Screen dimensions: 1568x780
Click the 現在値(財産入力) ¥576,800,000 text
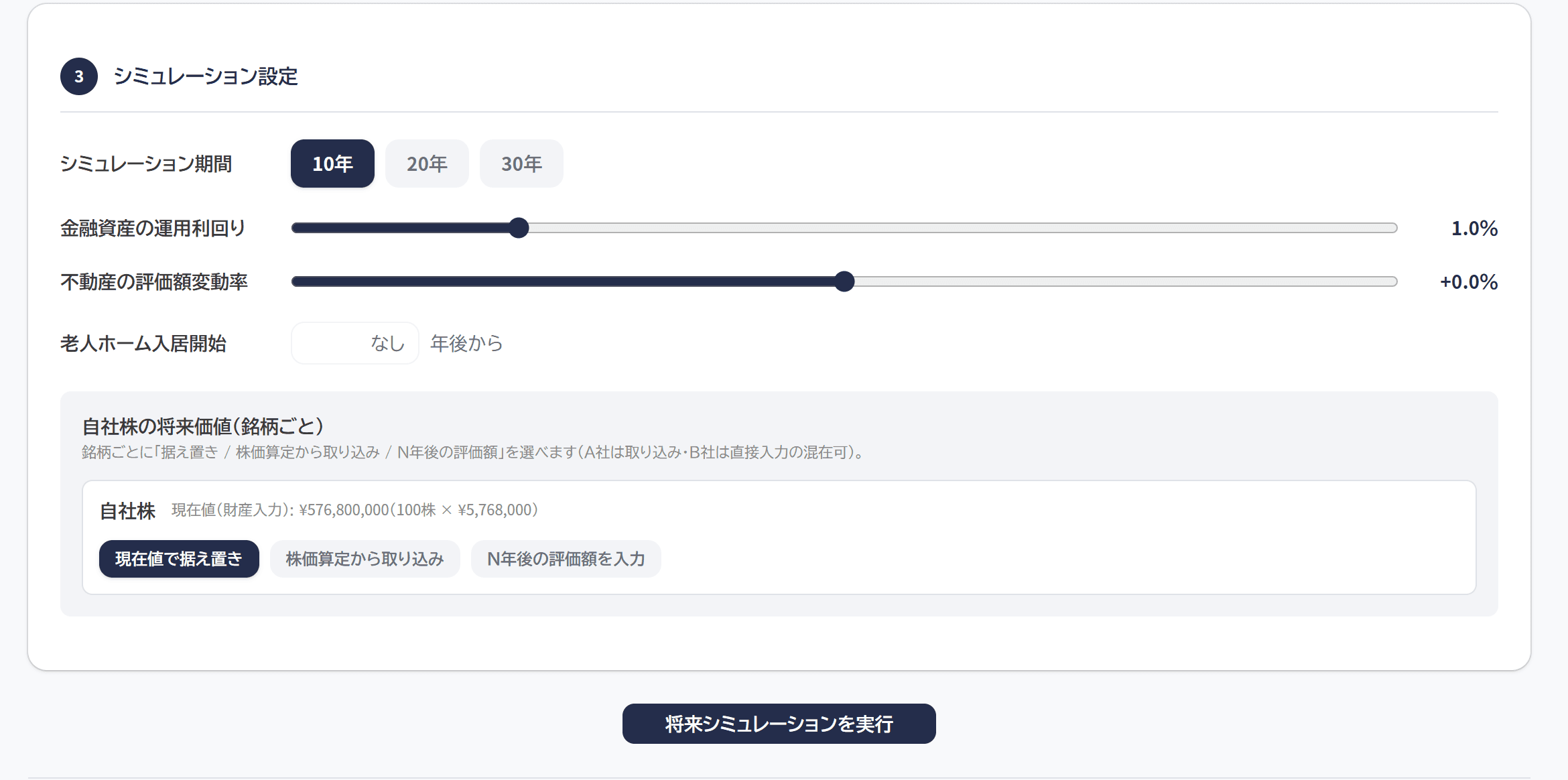click(x=355, y=510)
